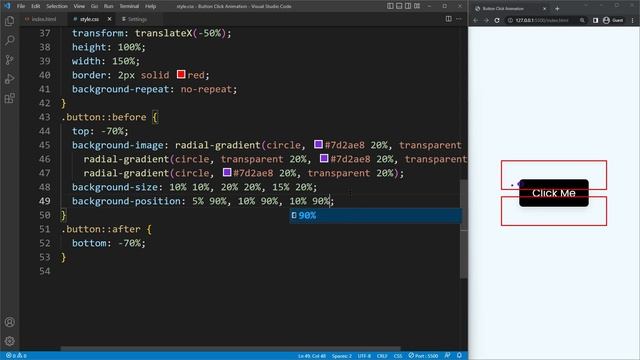
Task: Click the browser back arrow
Action: pyautogui.click(x=476, y=20)
